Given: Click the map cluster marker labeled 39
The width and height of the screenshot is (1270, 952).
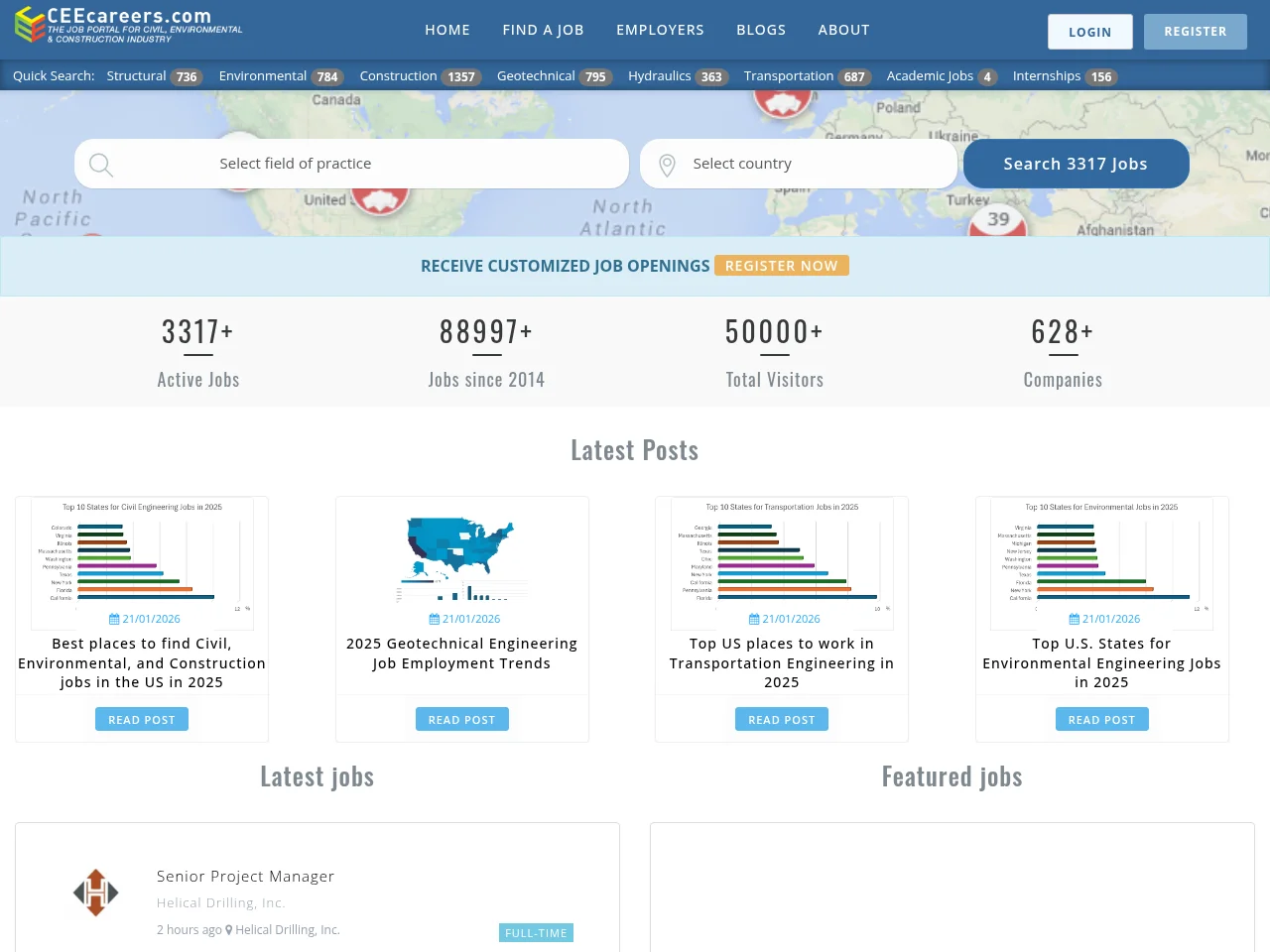Looking at the screenshot, I should pos(998,220).
